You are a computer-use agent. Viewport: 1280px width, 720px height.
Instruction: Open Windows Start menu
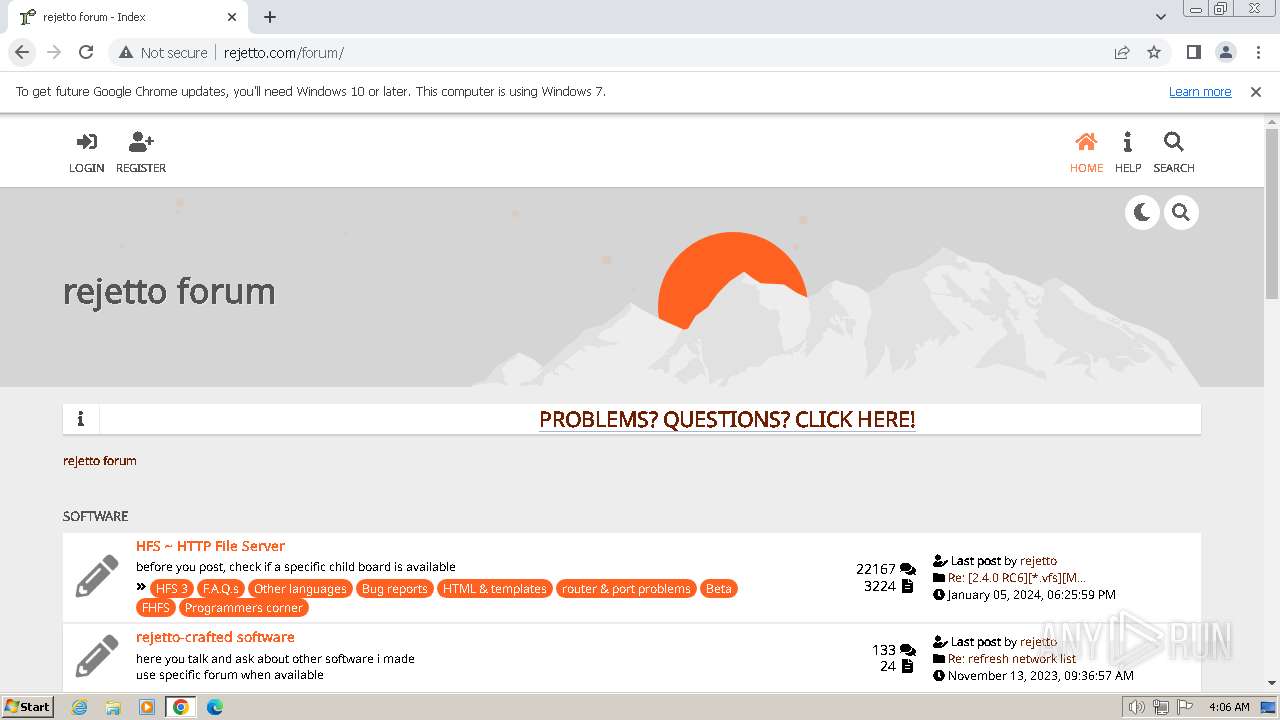pos(28,706)
